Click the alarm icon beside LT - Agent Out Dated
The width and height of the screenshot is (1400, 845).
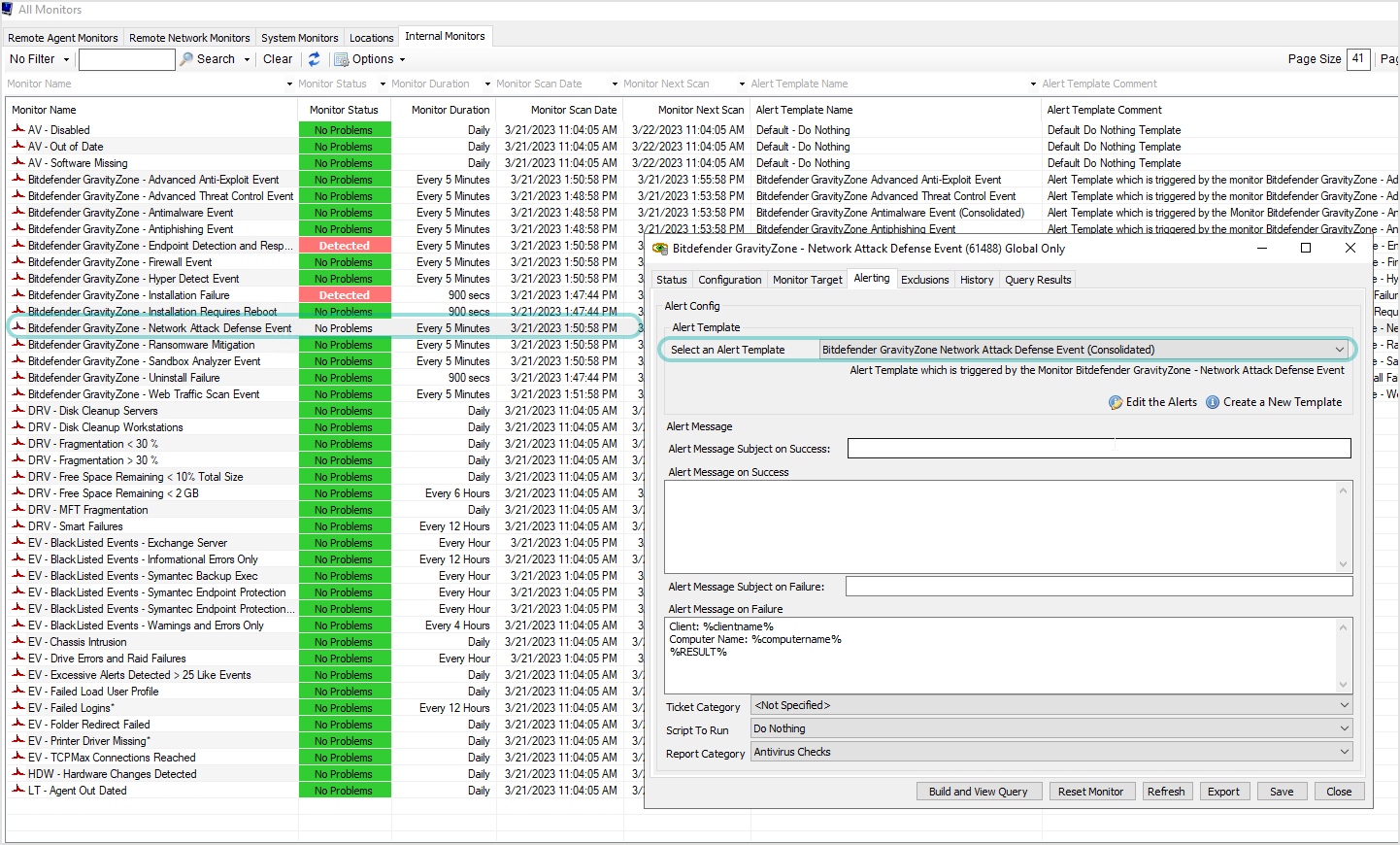(17, 790)
